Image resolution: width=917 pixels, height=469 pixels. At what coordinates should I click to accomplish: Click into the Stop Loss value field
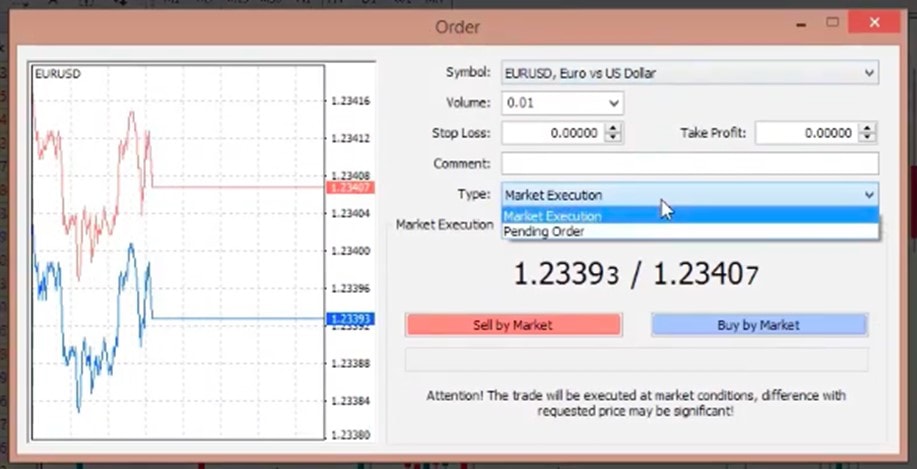(x=553, y=133)
